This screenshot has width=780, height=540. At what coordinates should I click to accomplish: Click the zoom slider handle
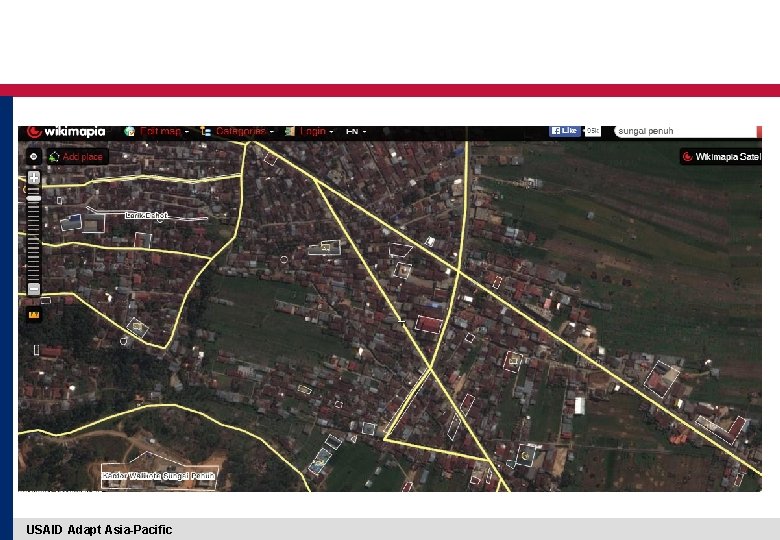(34, 198)
